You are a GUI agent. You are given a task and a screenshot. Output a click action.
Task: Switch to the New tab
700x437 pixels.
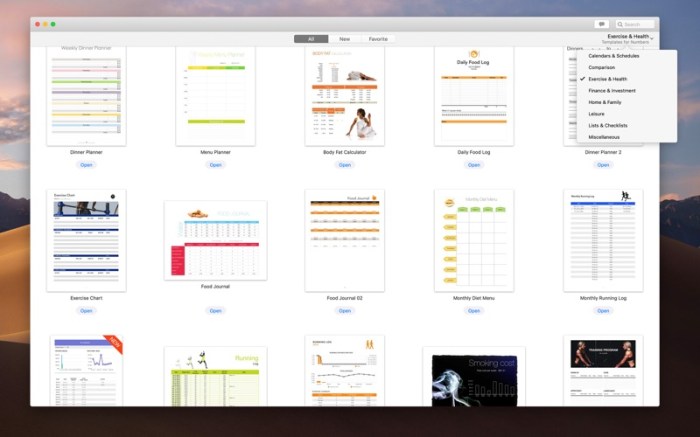[x=345, y=39]
